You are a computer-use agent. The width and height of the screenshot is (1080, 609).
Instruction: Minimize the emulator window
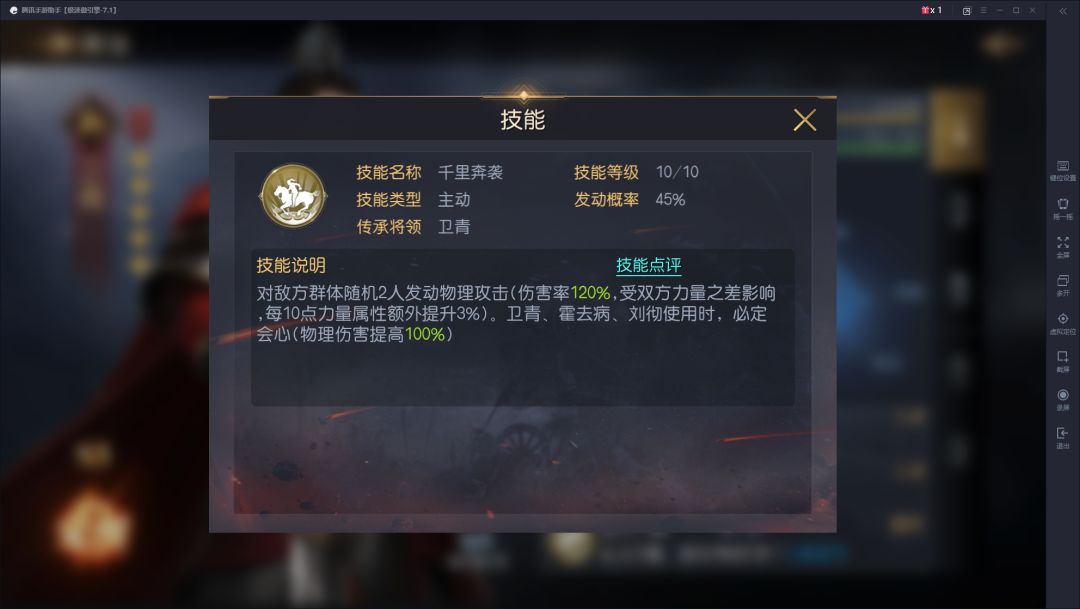999,10
